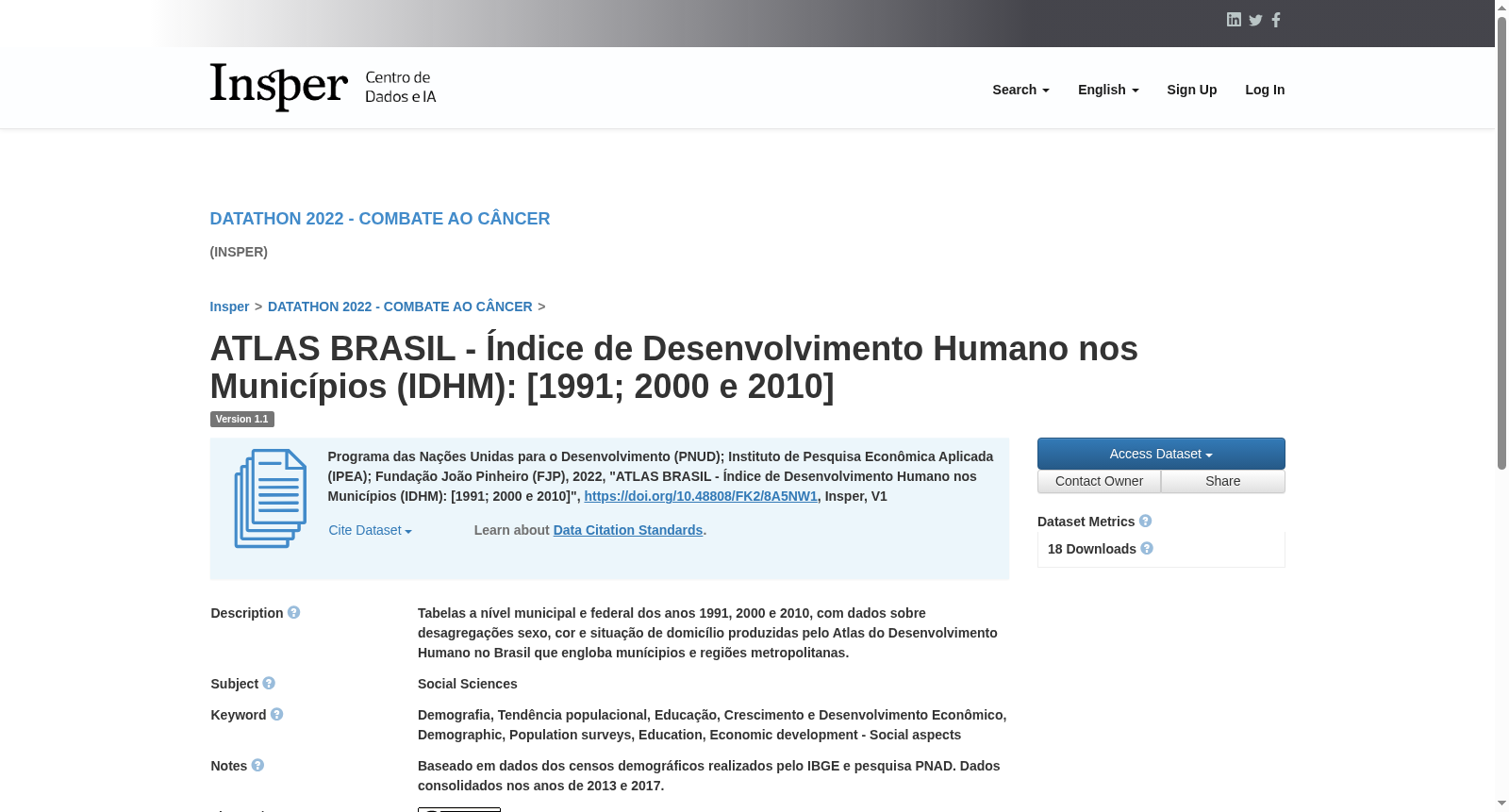Click the Share button
Screen dimensions: 1509x812
[1223, 481]
